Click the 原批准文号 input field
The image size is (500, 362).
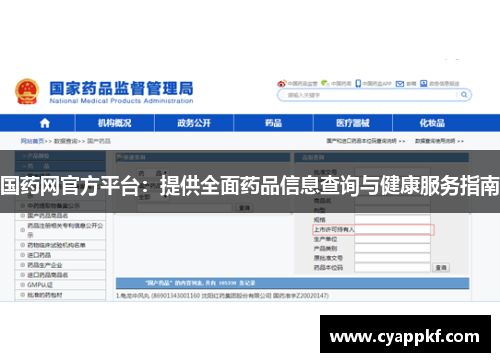[x=392, y=258]
